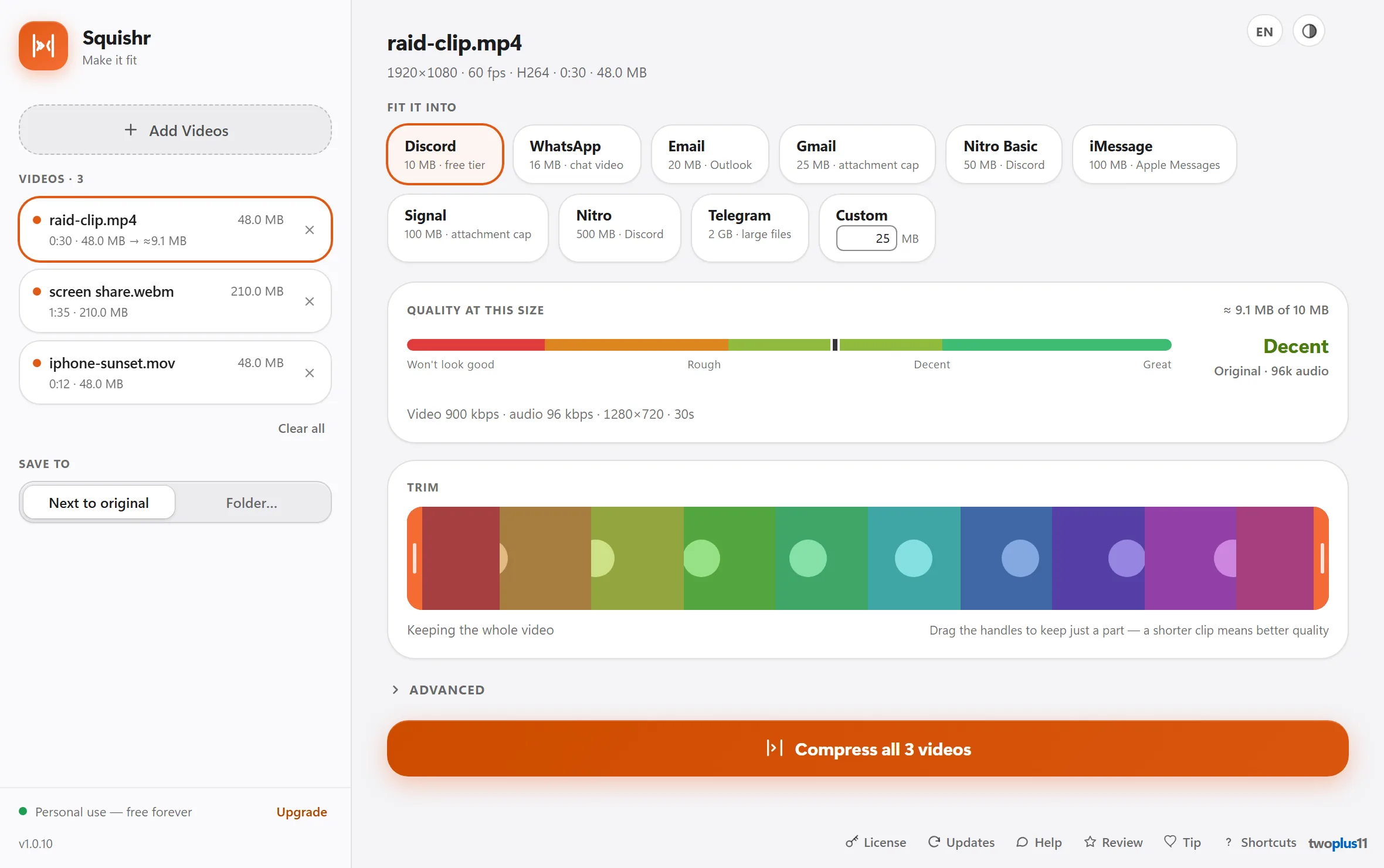1384x868 pixels.
Task: Select the Telegram 2 GB preset
Action: pos(749,228)
